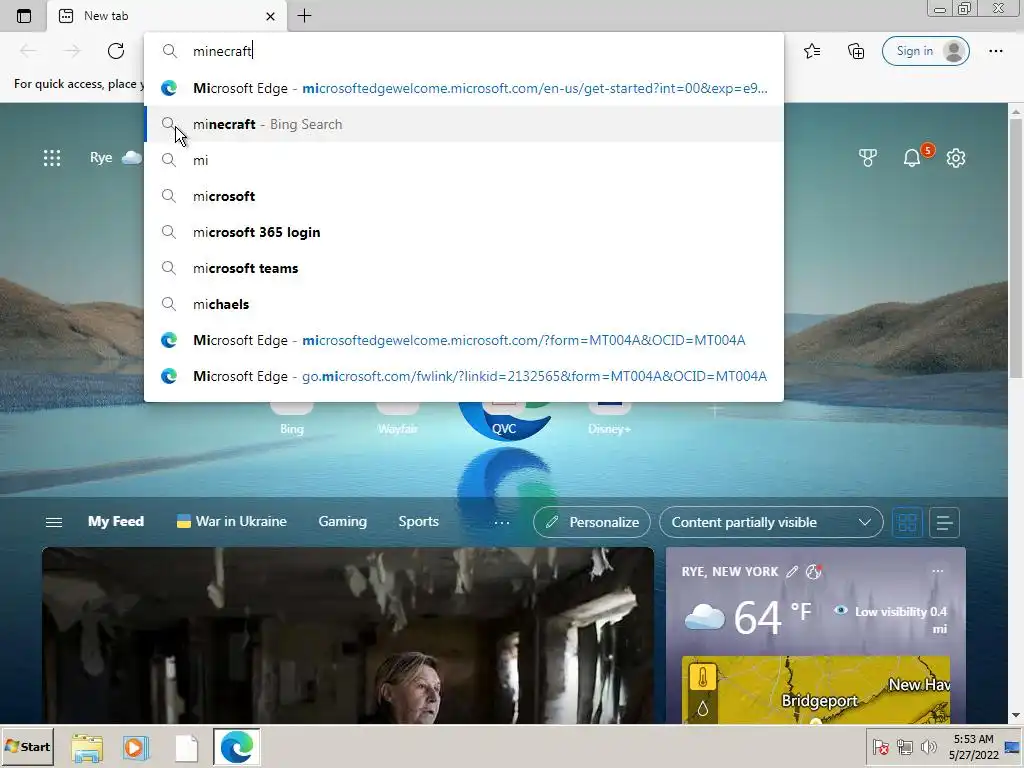The image size is (1024, 768).
Task: Choose the 'microsoft' search suggestion
Action: [464, 196]
